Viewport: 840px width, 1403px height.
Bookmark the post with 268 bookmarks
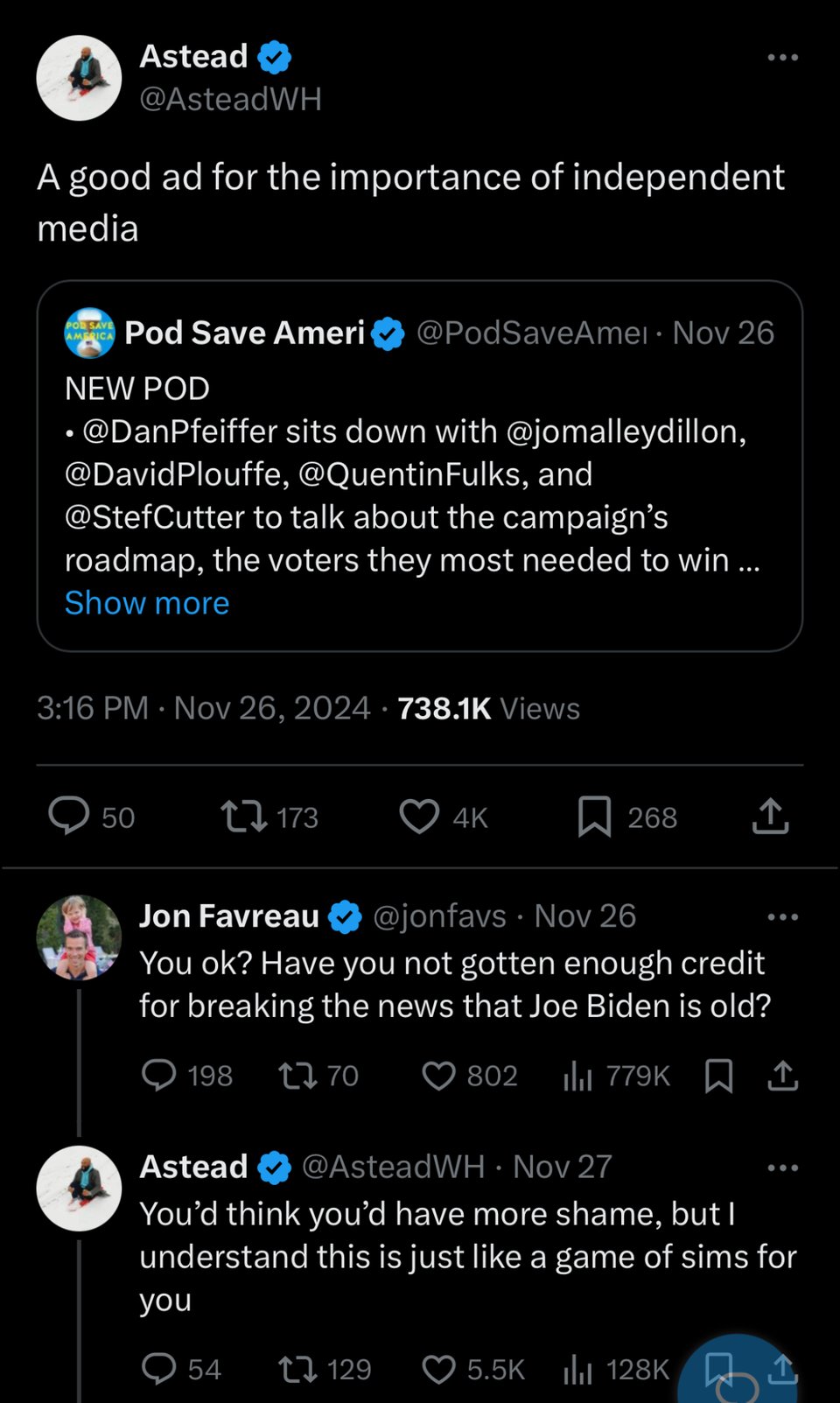point(594,816)
